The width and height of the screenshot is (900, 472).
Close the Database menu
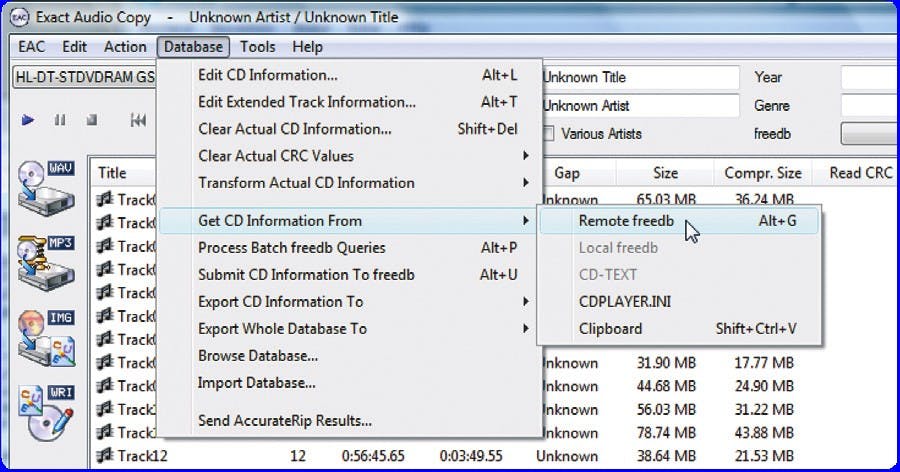(x=193, y=47)
